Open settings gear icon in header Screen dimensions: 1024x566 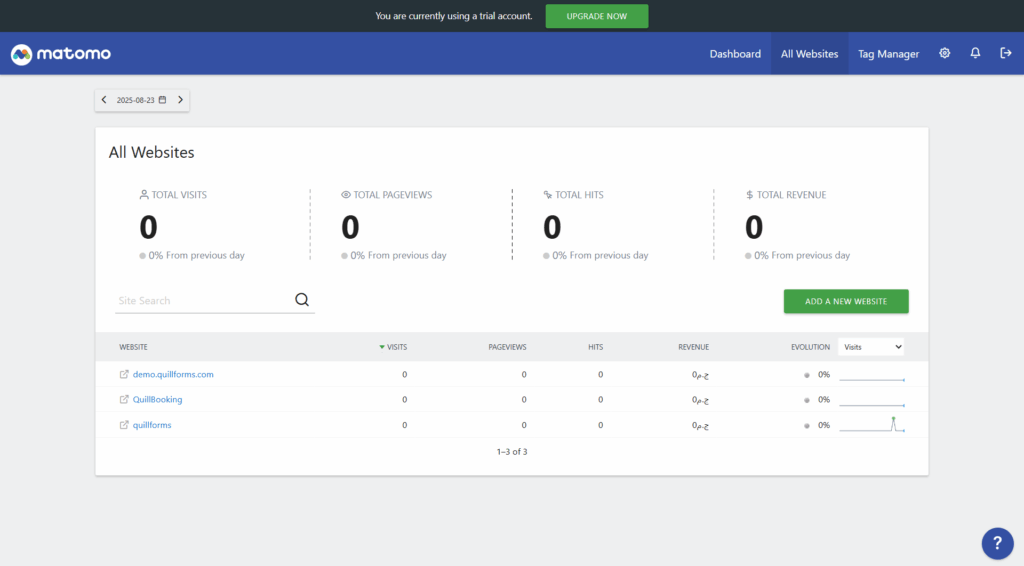point(945,54)
